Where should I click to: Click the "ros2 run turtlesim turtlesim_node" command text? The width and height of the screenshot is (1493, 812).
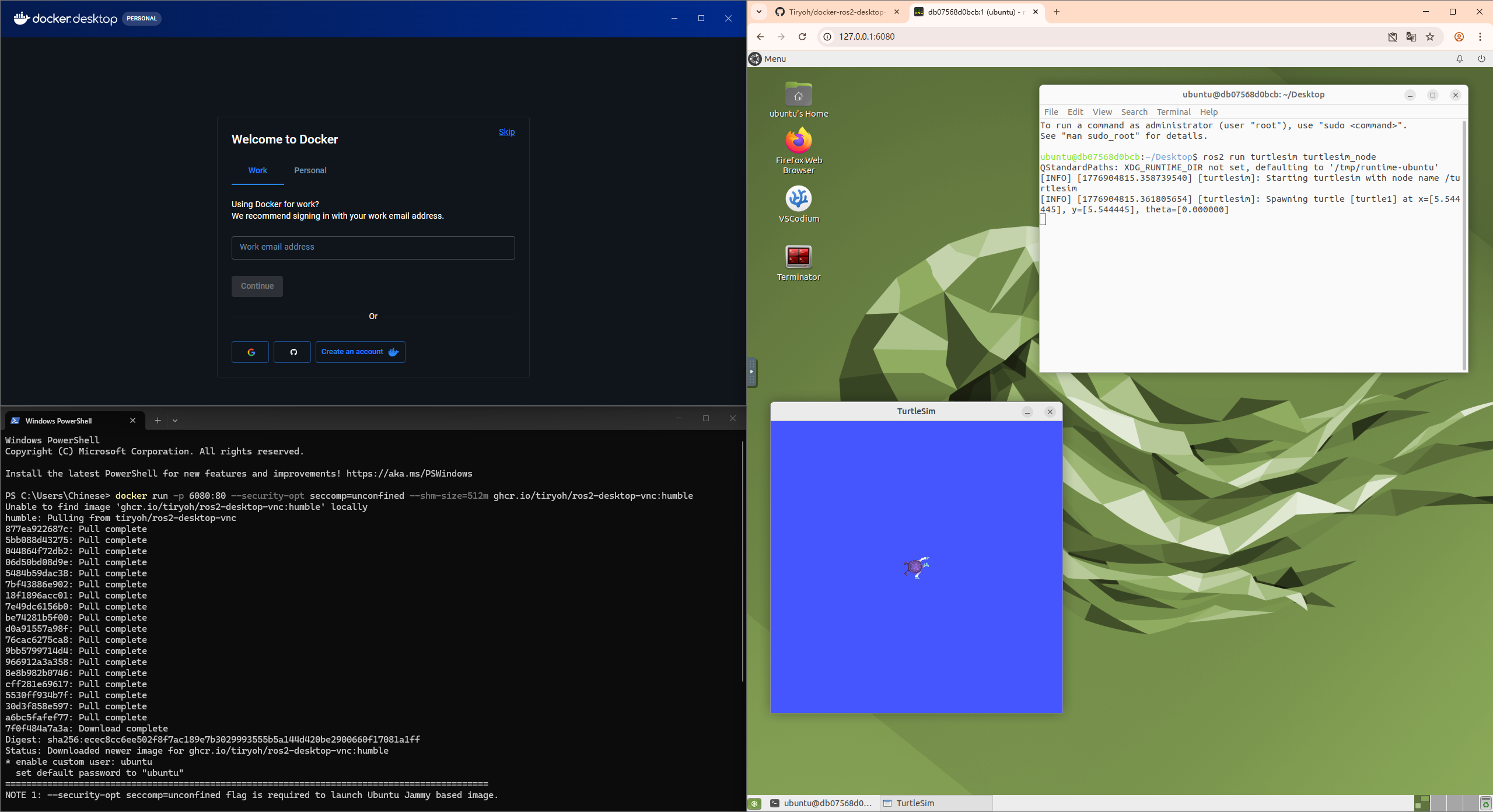(1289, 157)
